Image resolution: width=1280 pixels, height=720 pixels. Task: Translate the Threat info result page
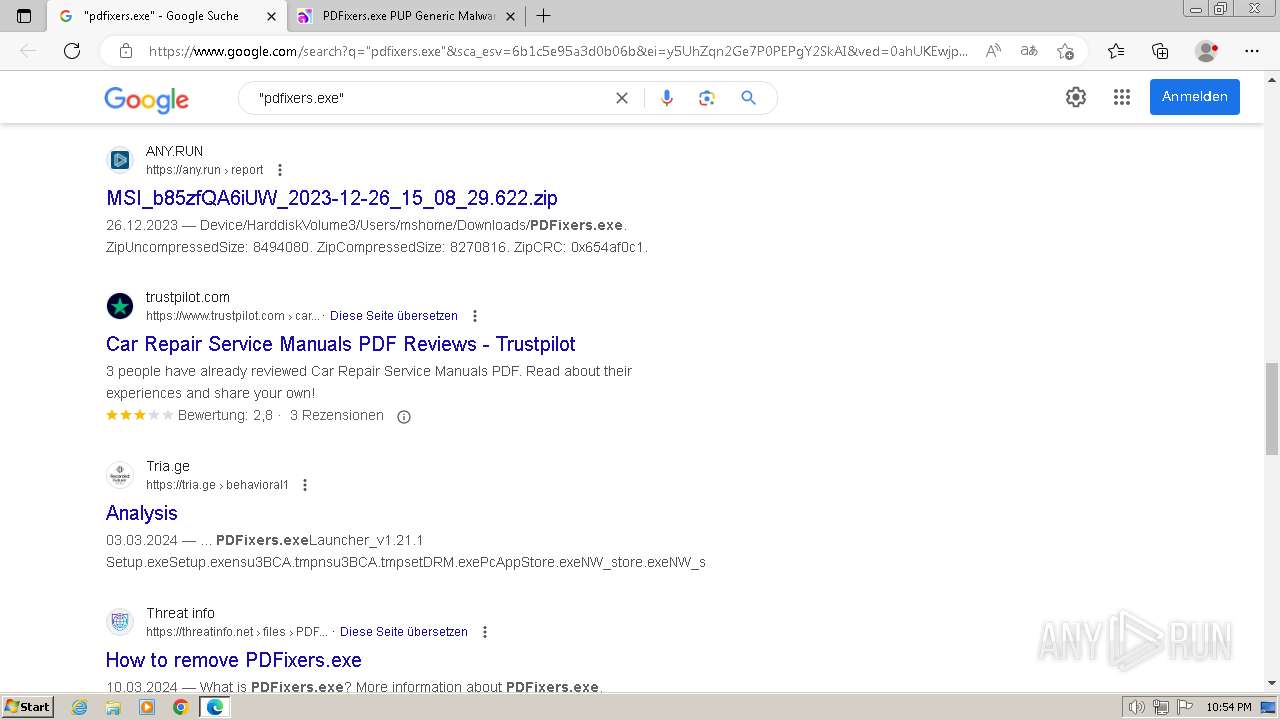404,632
